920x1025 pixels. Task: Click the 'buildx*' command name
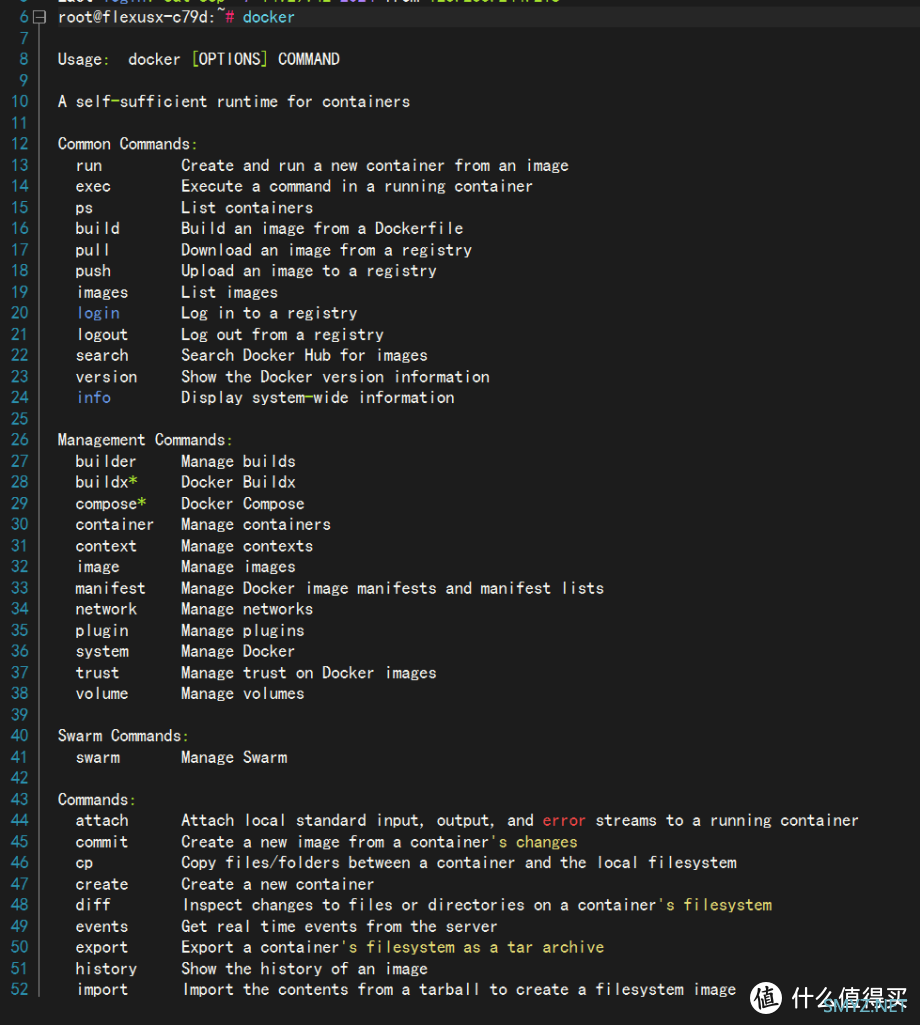107,482
